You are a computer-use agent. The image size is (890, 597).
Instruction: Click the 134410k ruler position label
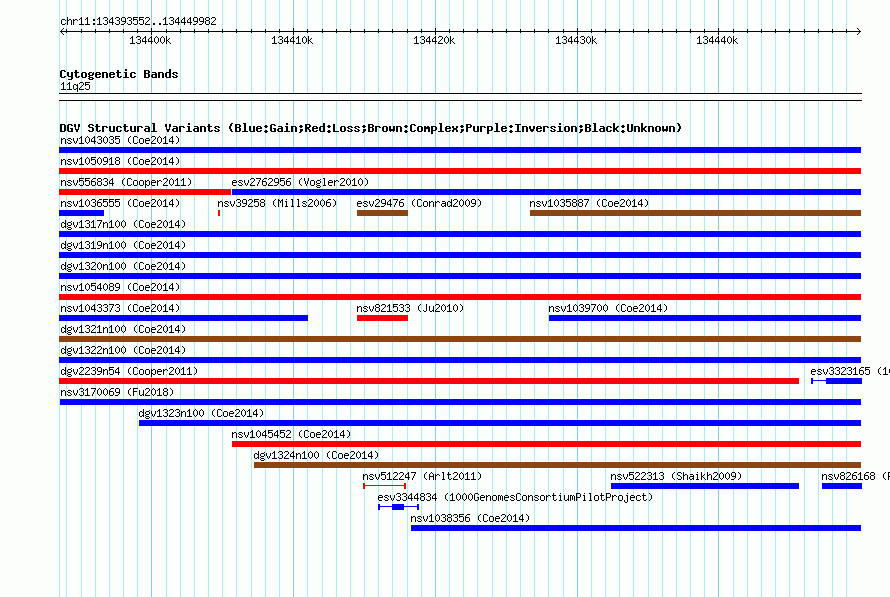(292, 40)
